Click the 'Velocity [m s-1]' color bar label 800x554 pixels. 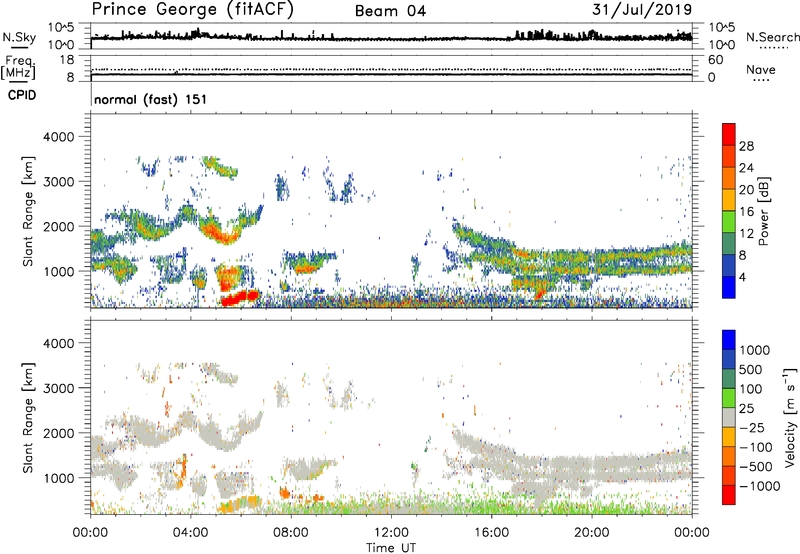point(790,417)
